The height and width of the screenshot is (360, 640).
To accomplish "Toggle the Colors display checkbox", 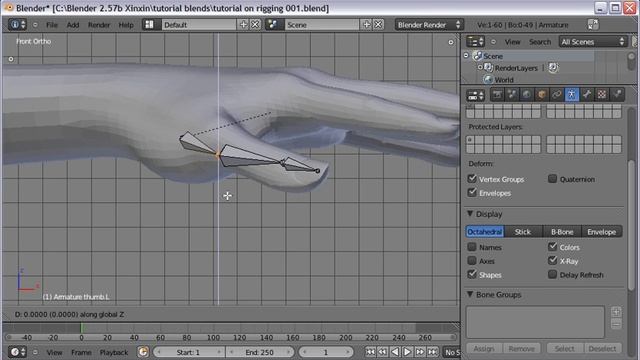I will 553,247.
